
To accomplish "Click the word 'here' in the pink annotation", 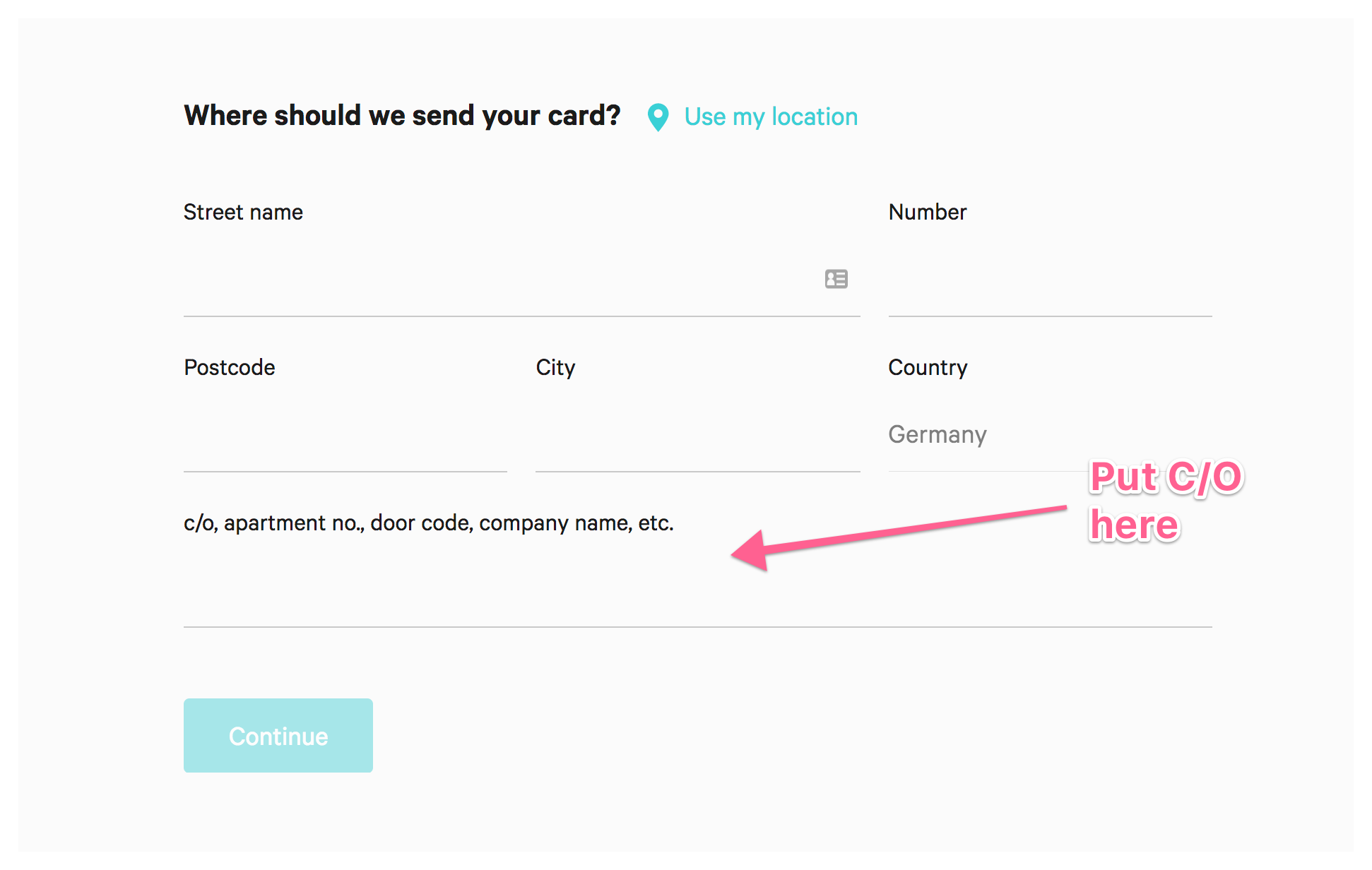I will coord(1135,525).
